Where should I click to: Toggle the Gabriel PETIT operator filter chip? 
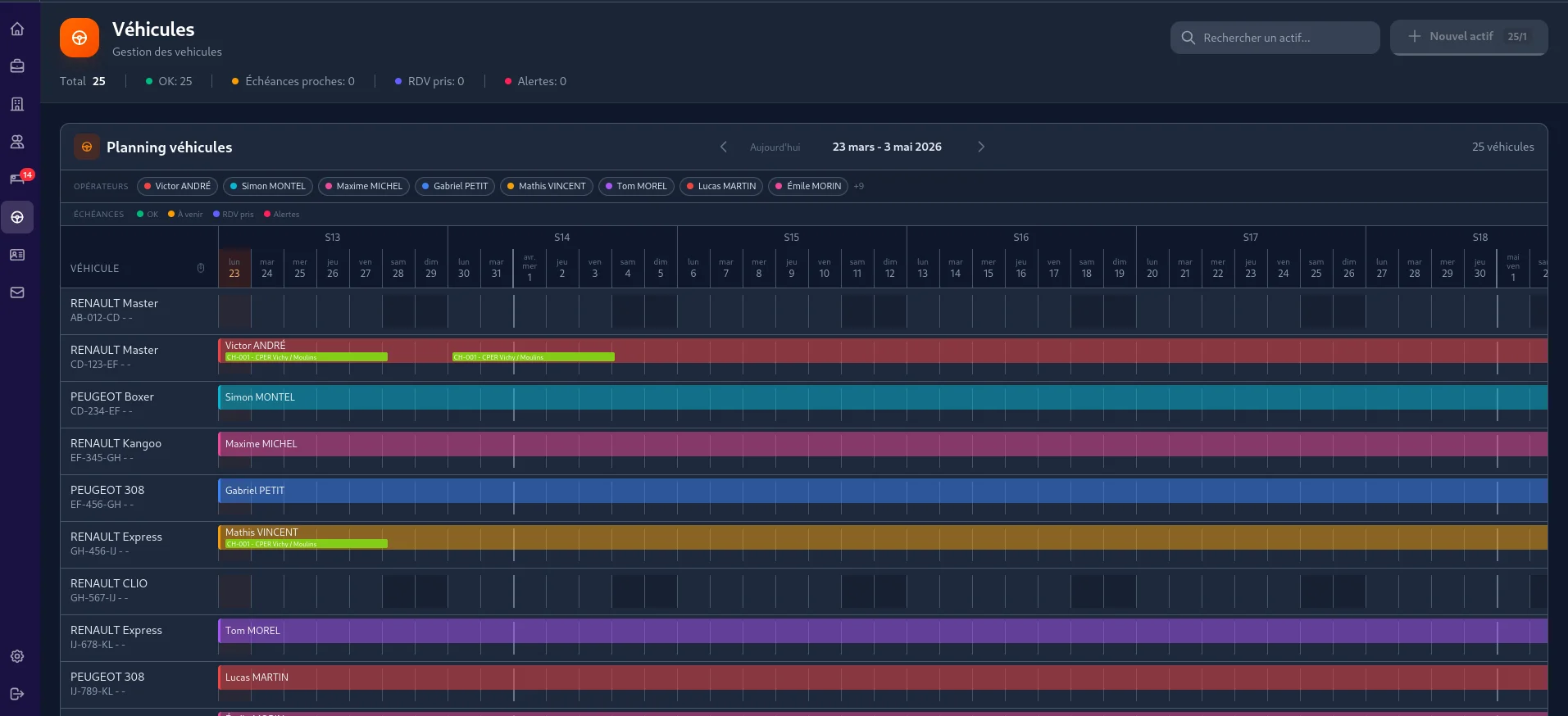(454, 186)
